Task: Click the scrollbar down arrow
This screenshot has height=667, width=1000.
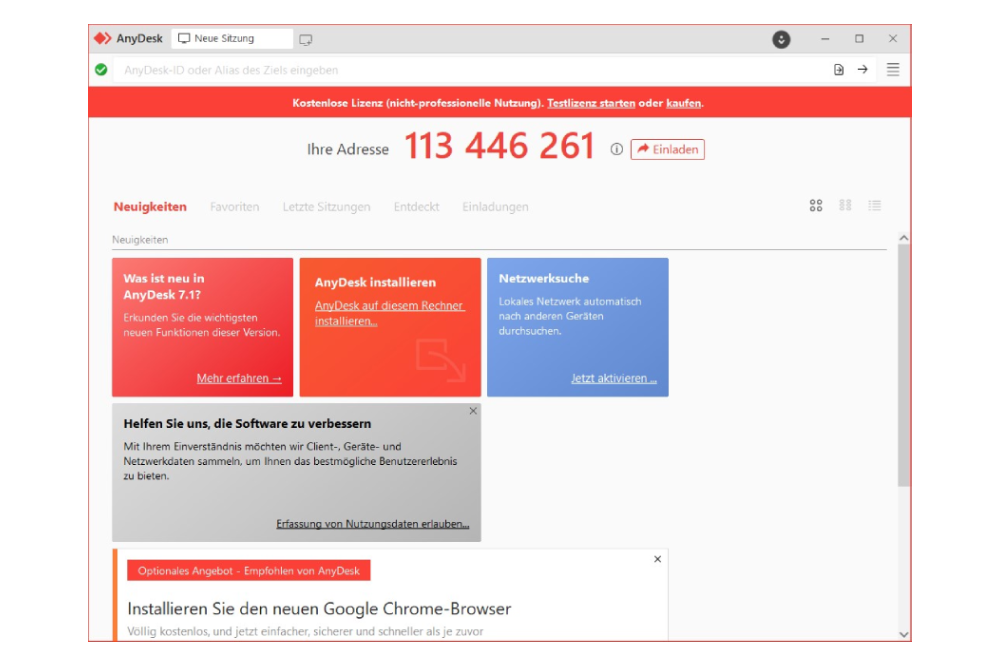Action: pos(904,634)
